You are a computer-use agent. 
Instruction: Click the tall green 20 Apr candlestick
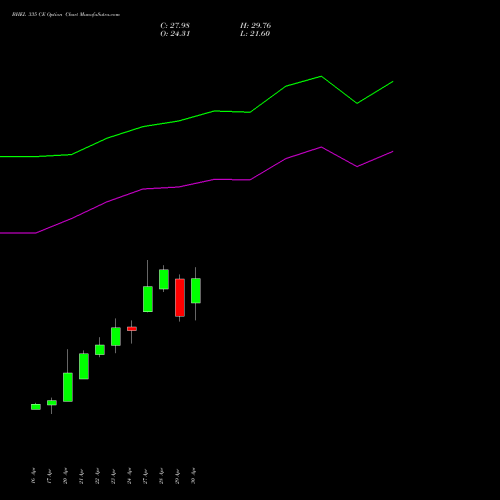[68, 387]
